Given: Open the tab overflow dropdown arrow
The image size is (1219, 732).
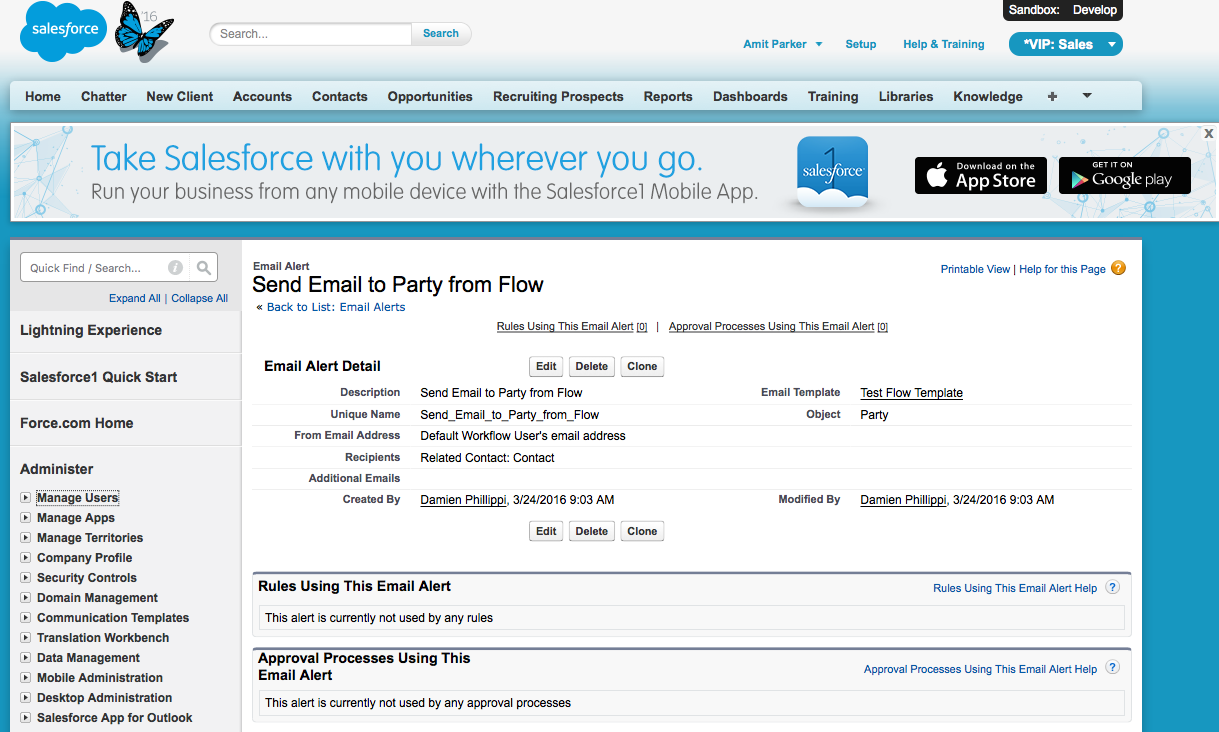Looking at the screenshot, I should (x=1087, y=96).
